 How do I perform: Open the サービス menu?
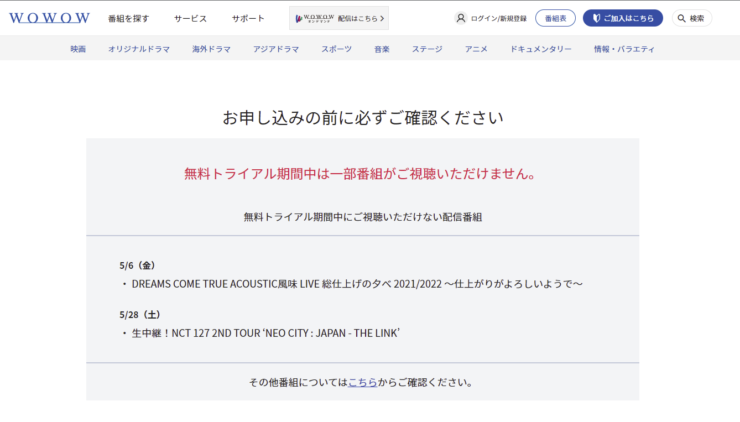point(190,18)
